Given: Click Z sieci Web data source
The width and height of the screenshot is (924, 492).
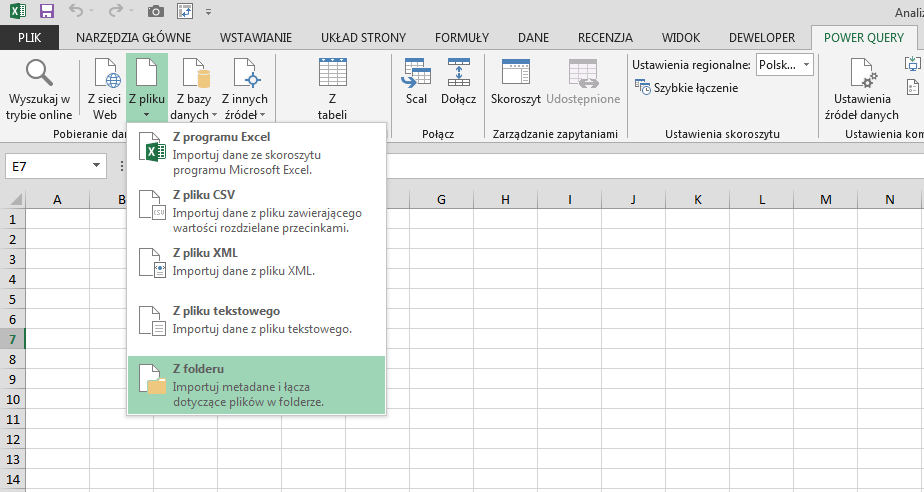Looking at the screenshot, I should coord(104,90).
